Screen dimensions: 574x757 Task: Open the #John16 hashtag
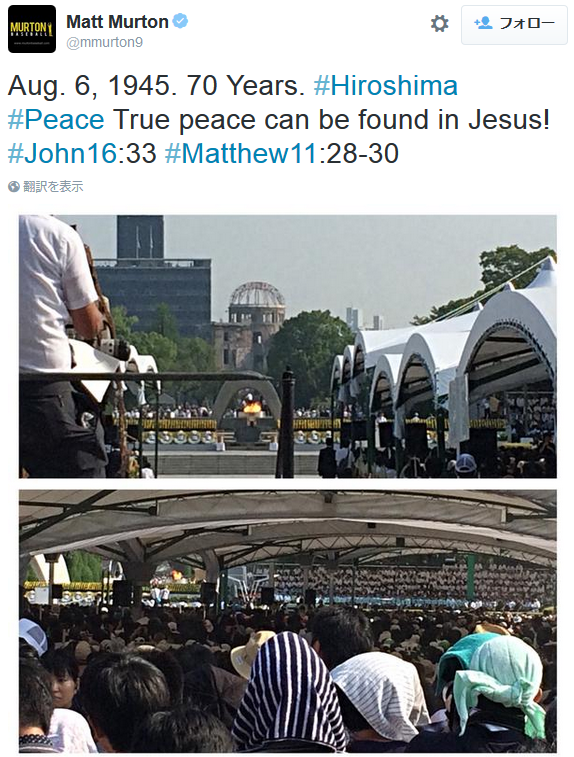pos(62,153)
